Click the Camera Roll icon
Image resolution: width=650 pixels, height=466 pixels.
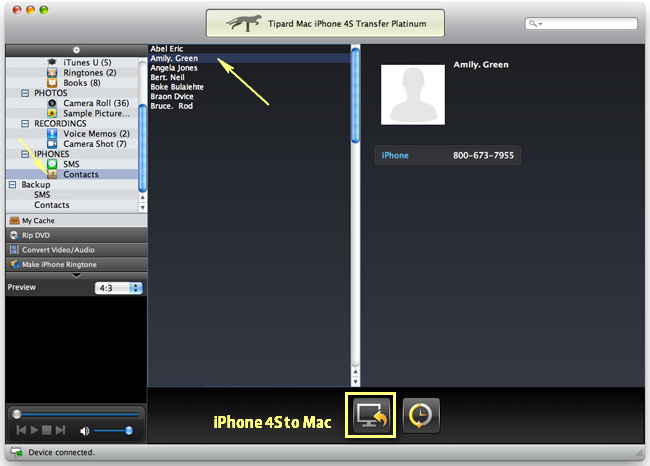coord(52,103)
